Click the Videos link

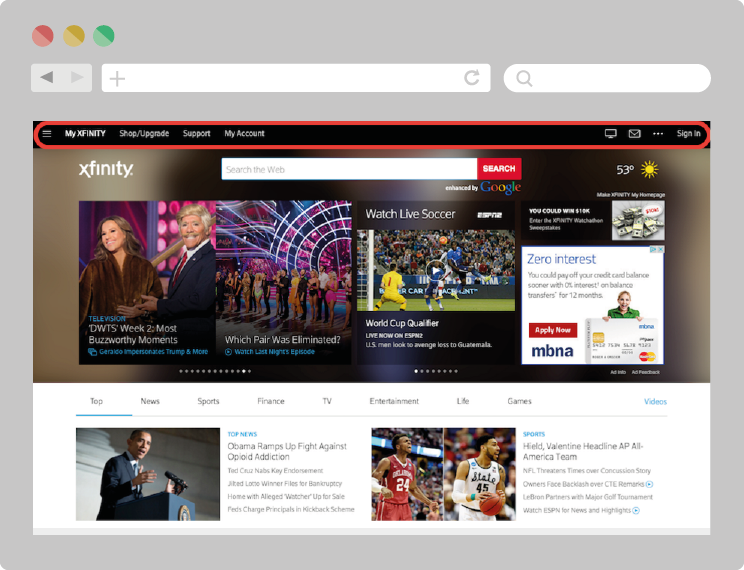[x=655, y=402]
